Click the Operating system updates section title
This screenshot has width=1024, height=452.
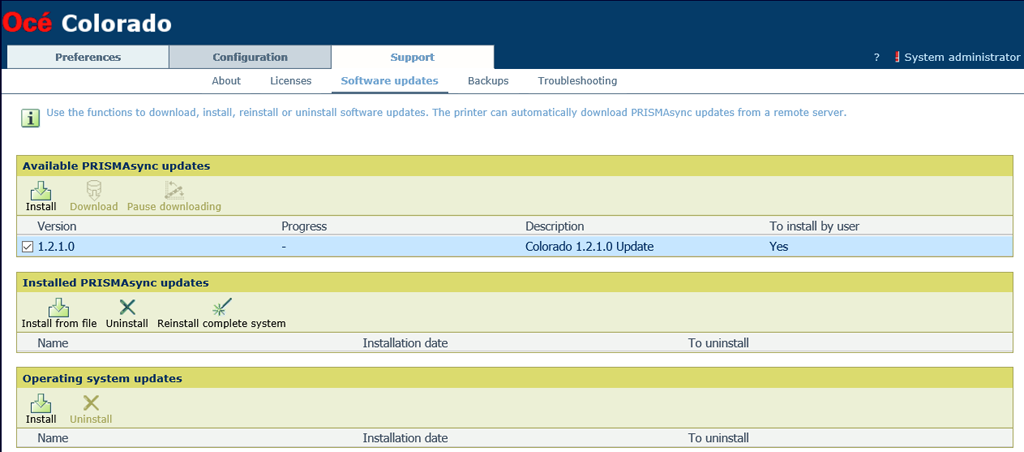103,379
